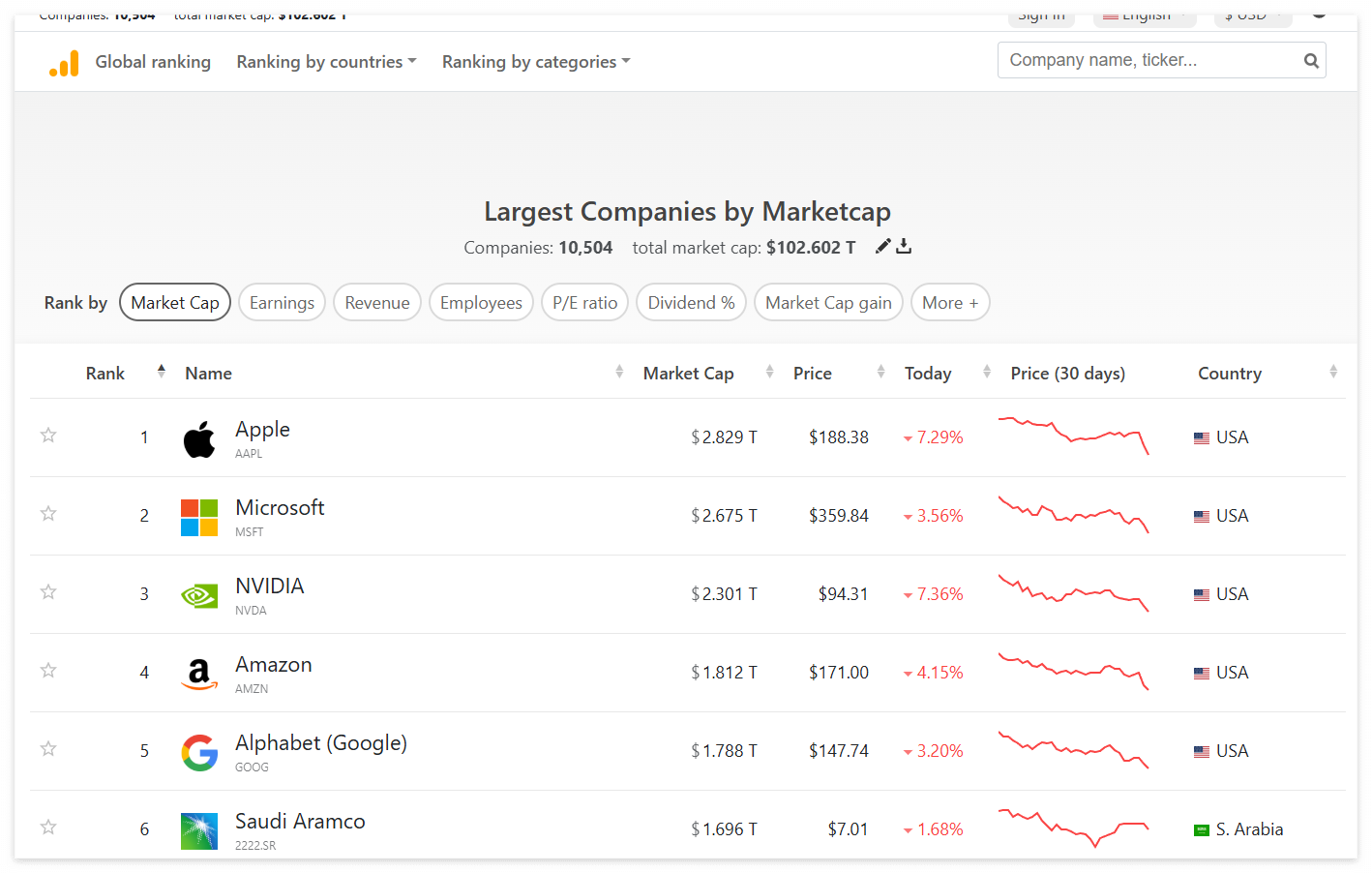Click the USA flag in NVIDIA row

pos(1202,595)
